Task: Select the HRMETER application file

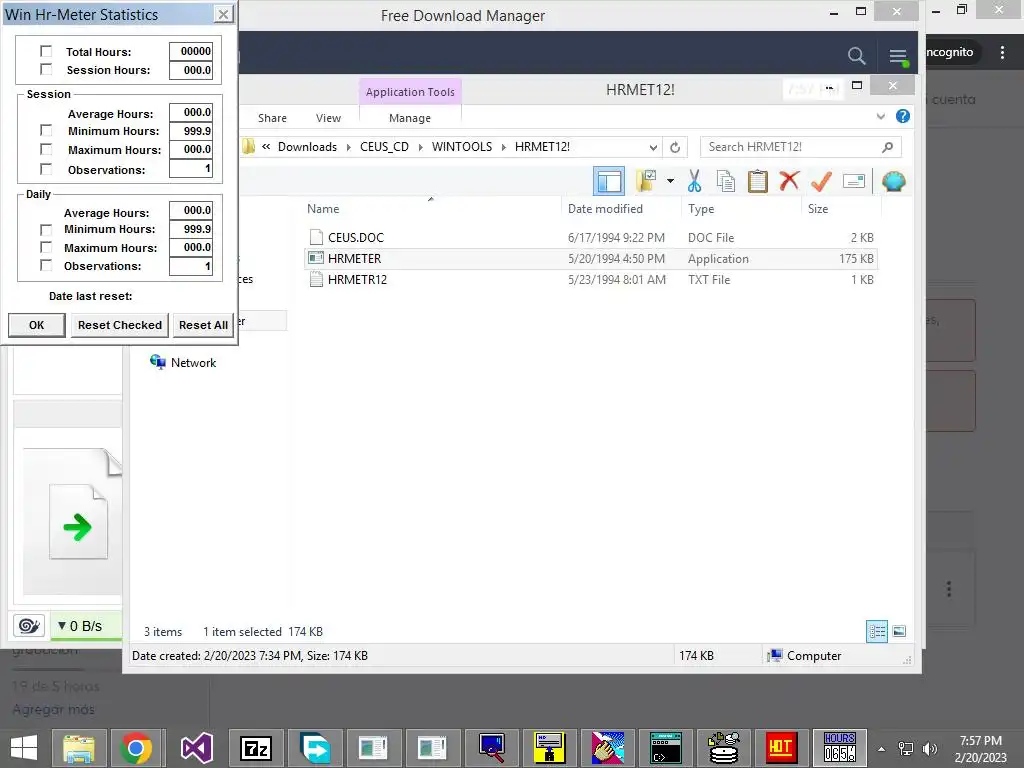Action: (x=590, y=259)
